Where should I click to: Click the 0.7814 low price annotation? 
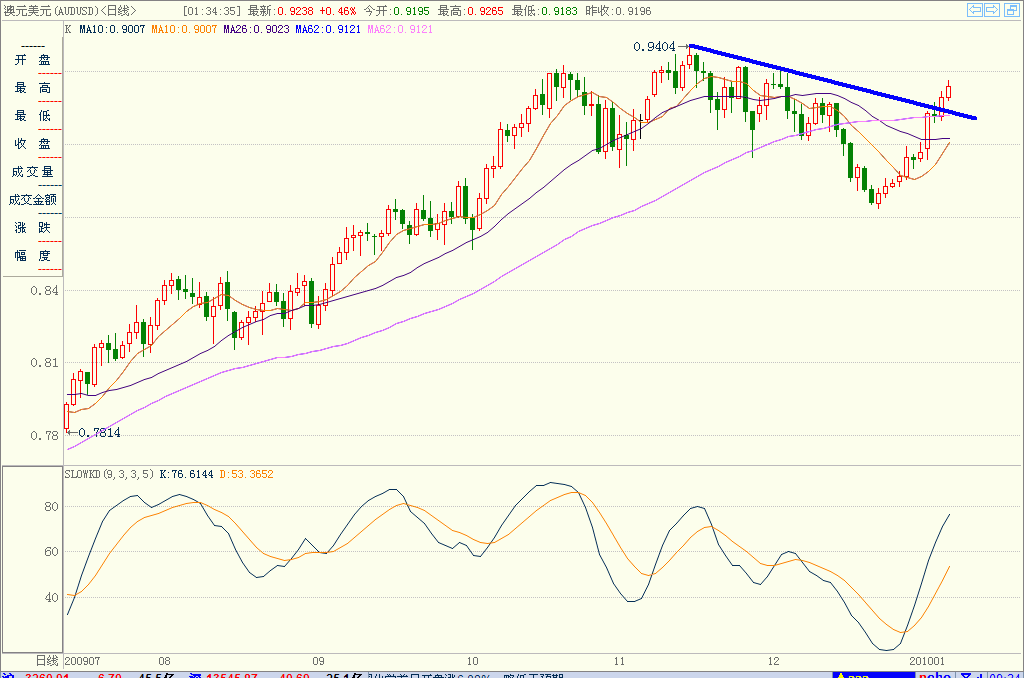click(99, 432)
